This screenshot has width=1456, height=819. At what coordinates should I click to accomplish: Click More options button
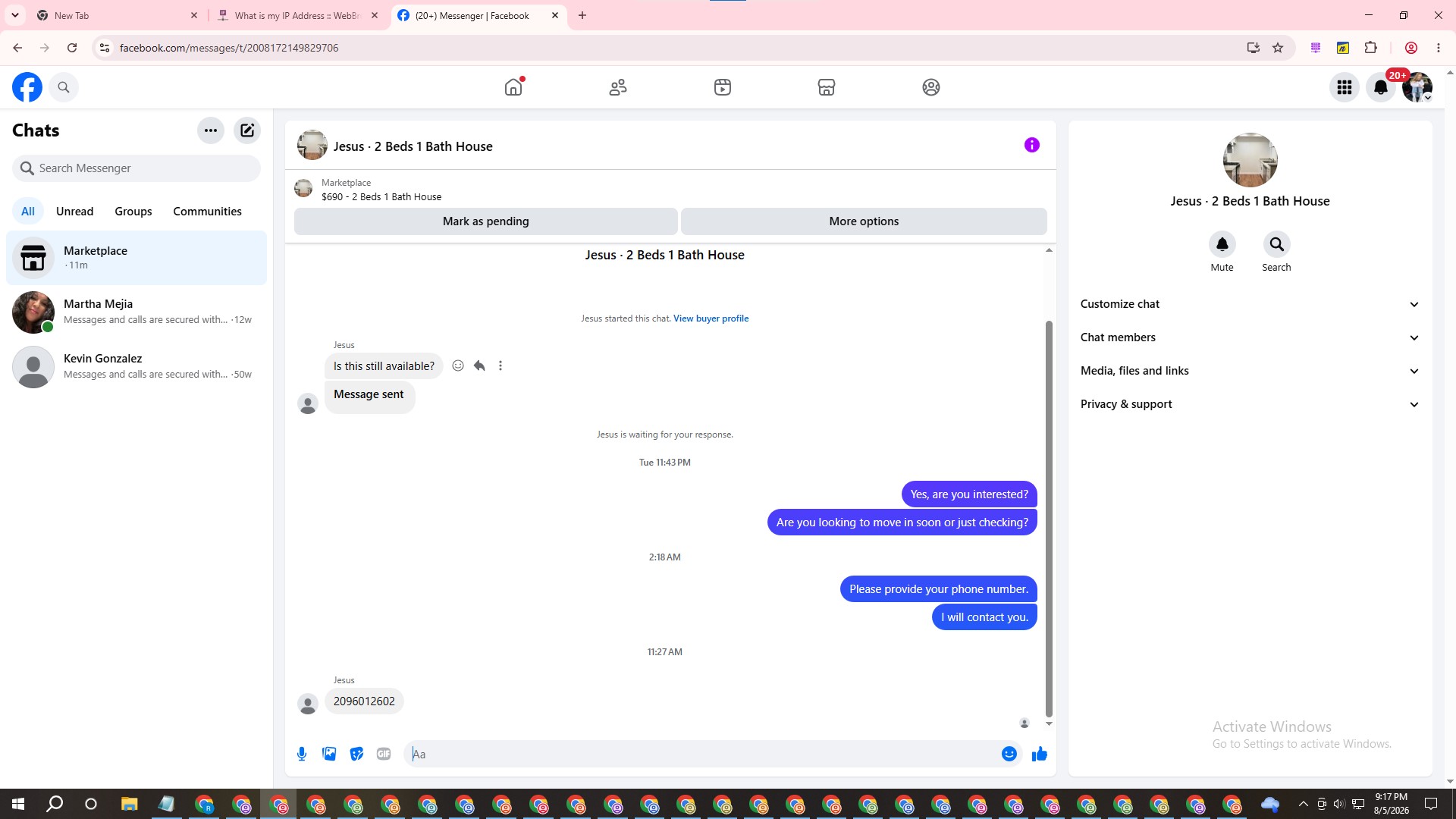864,221
